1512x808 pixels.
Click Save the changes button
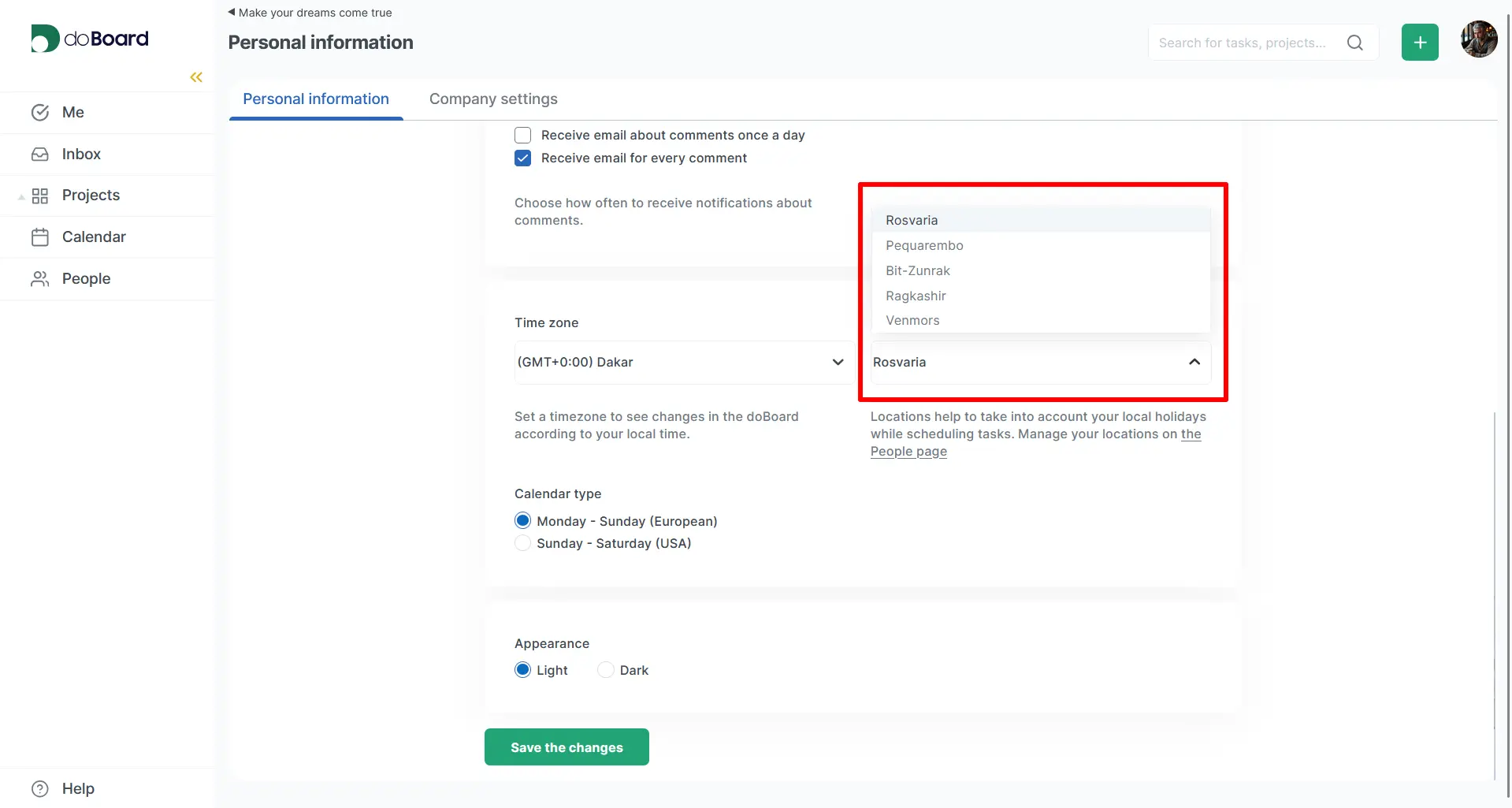pyautogui.click(x=566, y=747)
